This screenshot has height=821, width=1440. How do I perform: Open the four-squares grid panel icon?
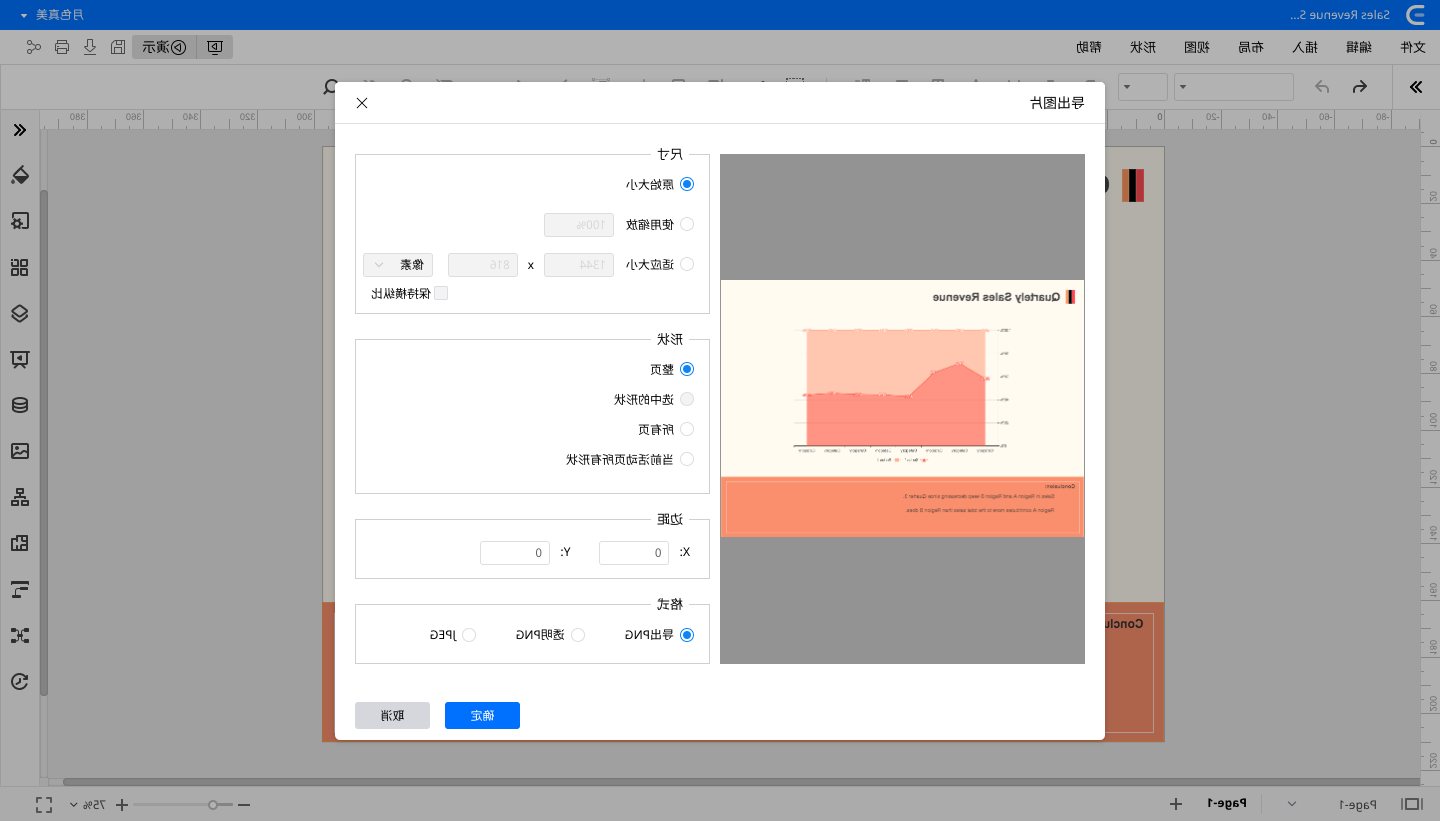[20, 267]
